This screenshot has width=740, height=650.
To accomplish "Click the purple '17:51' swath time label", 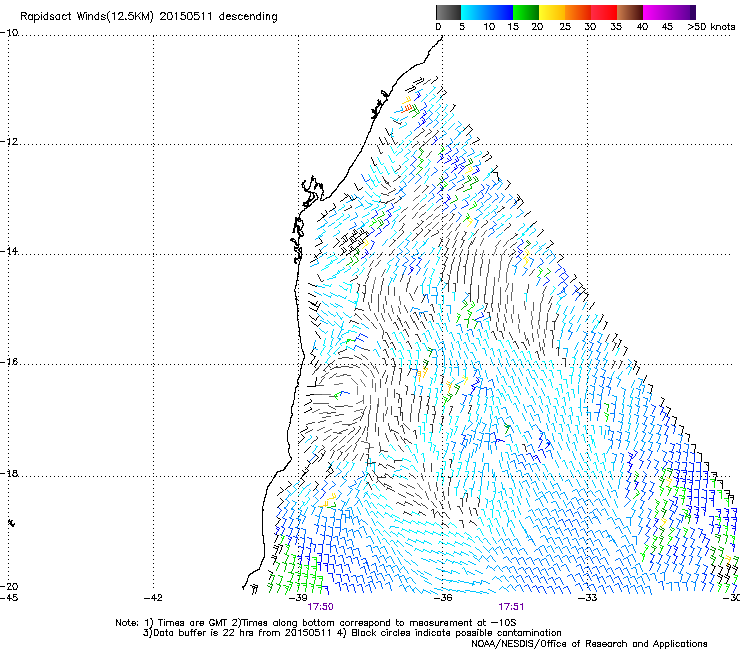I will coord(512,607).
